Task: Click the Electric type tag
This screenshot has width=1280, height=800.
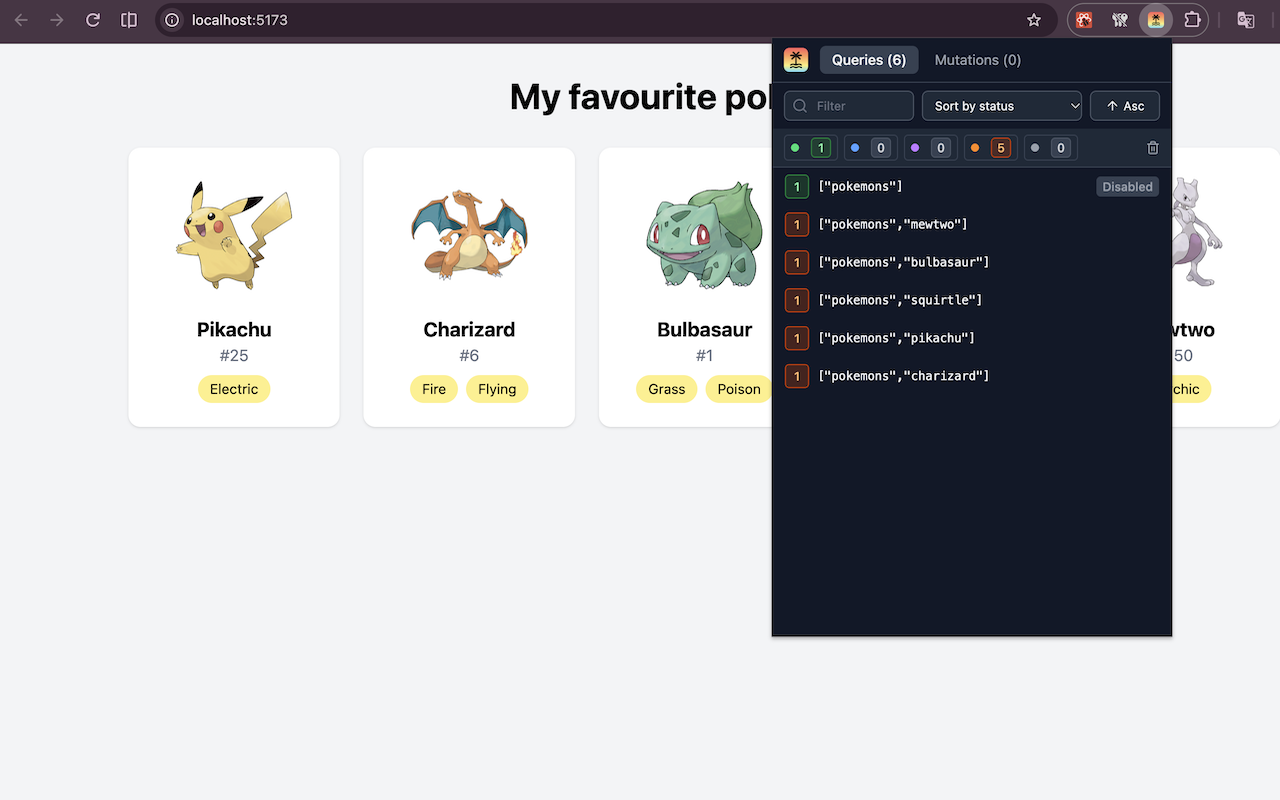Action: tap(234, 389)
